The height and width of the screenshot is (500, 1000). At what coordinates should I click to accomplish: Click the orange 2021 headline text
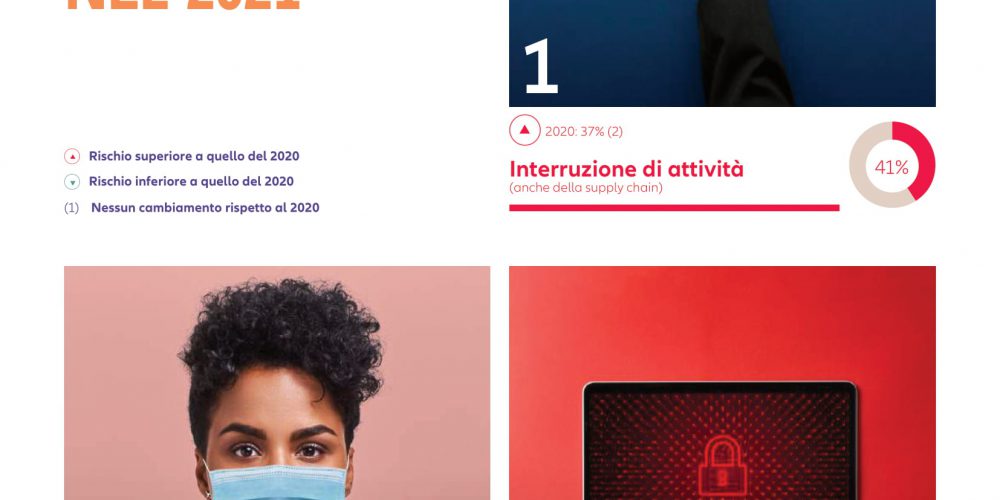(182, 5)
